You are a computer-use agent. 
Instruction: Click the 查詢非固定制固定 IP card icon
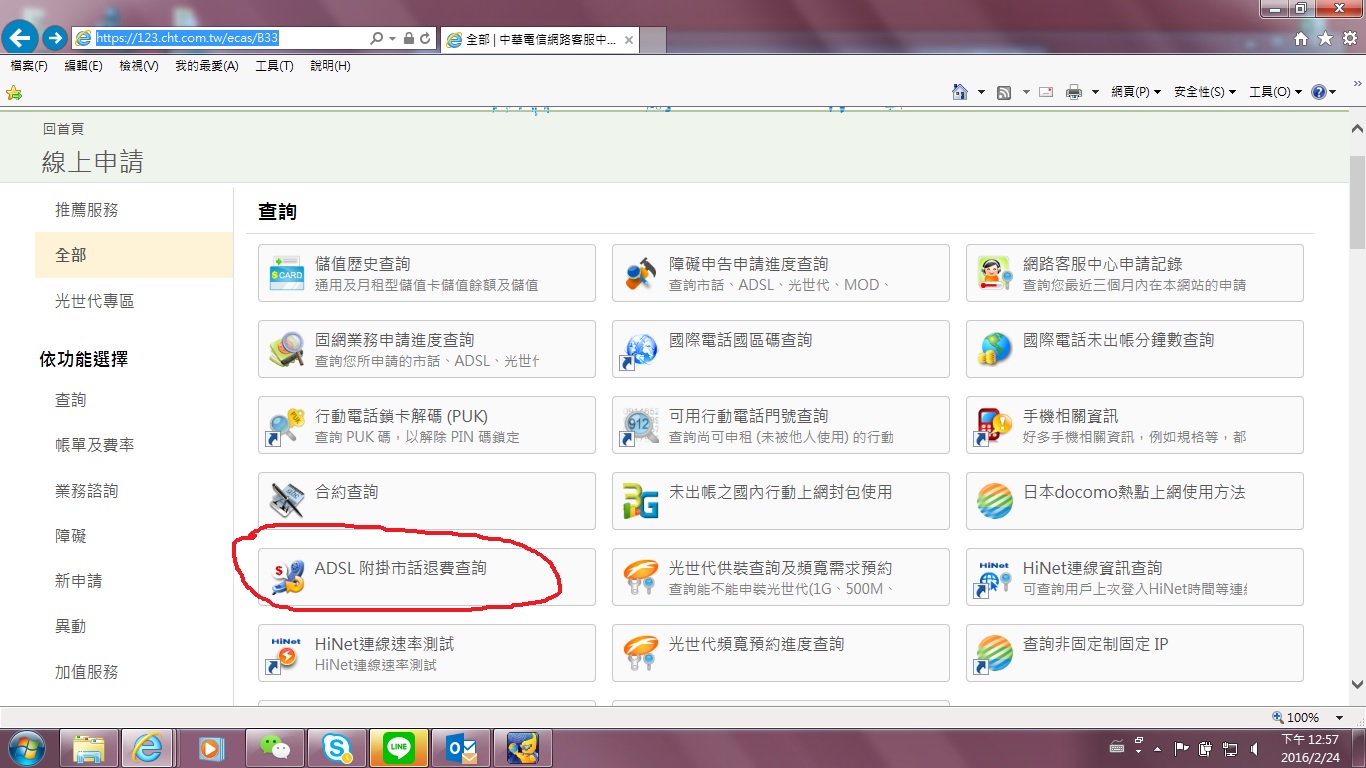995,653
